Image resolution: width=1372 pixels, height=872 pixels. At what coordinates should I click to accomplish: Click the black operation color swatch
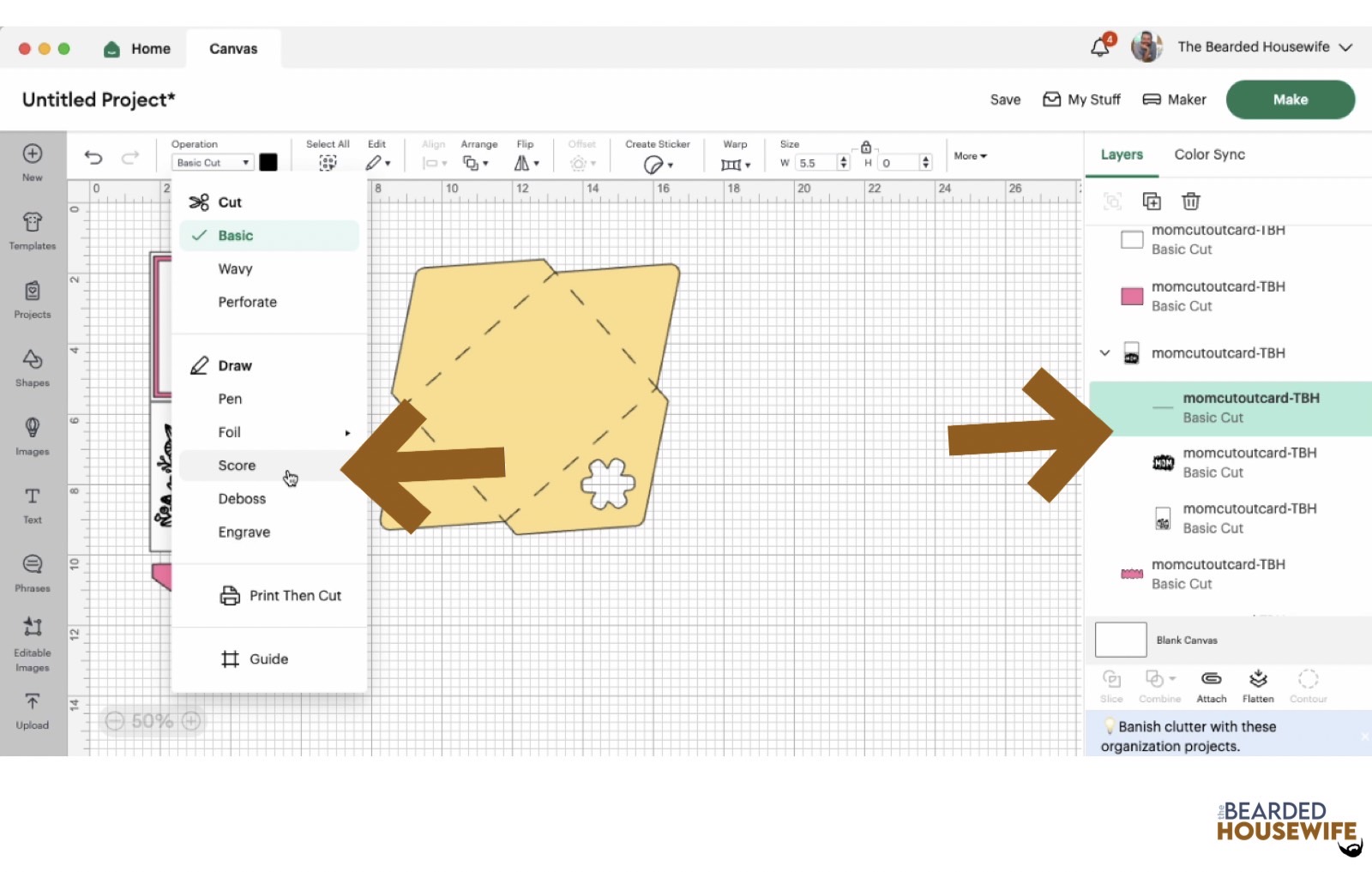[268, 163]
